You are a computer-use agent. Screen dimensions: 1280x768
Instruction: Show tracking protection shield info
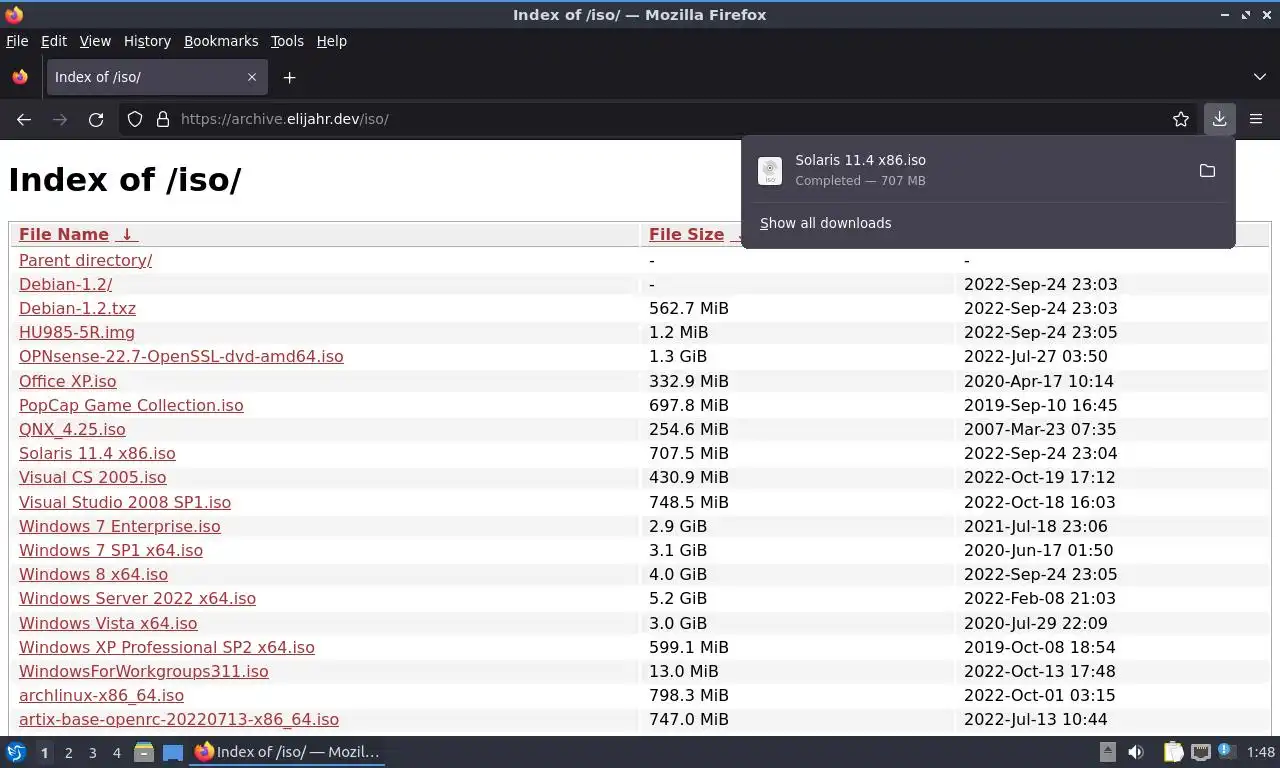pyautogui.click(x=135, y=119)
